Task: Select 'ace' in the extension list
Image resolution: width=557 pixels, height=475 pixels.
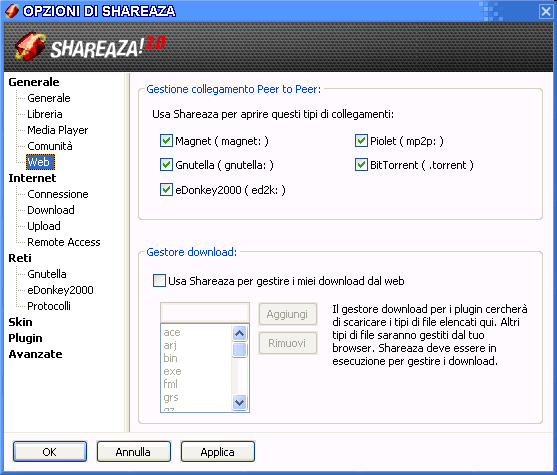Action: tap(172, 332)
